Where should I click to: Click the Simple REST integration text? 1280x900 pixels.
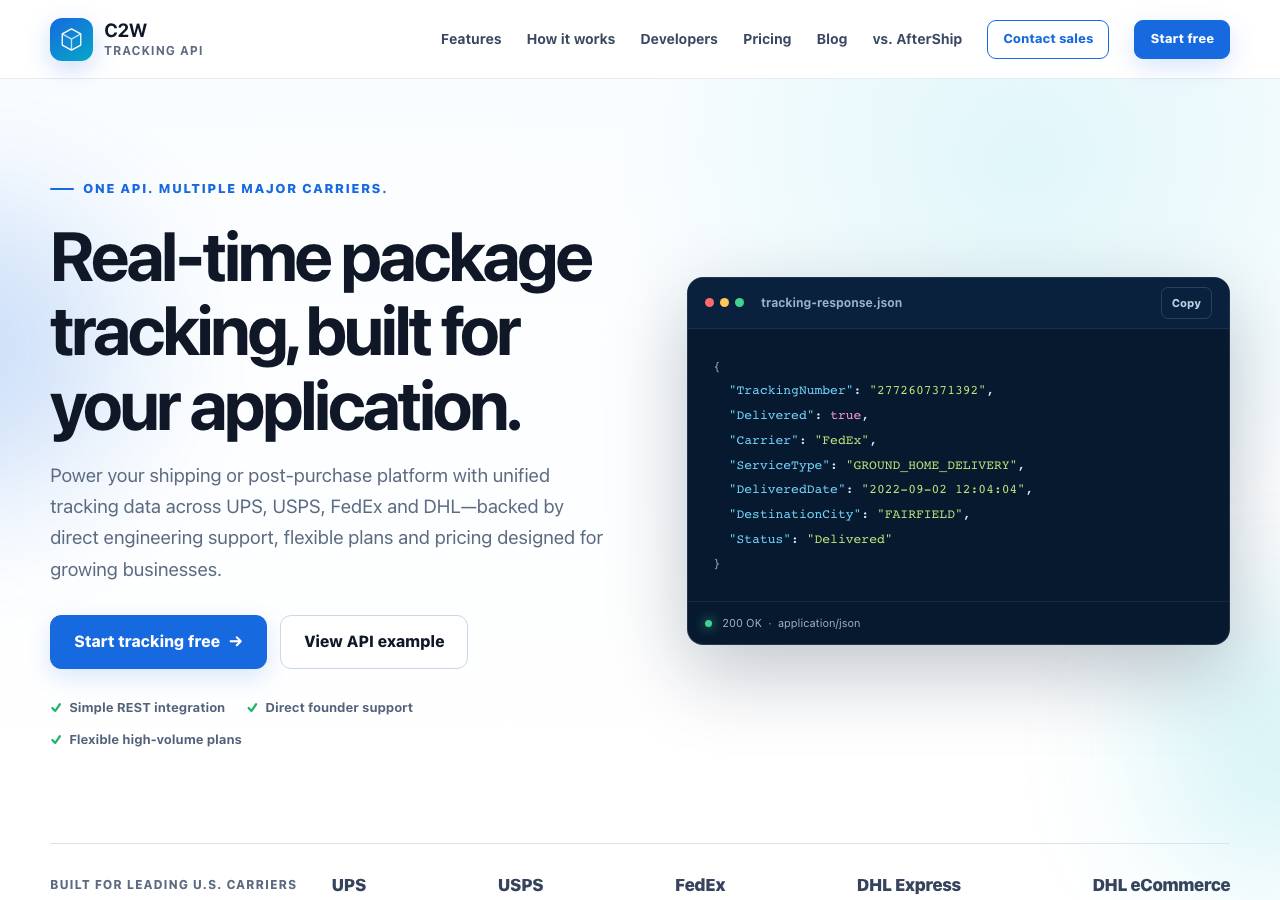tap(147, 707)
